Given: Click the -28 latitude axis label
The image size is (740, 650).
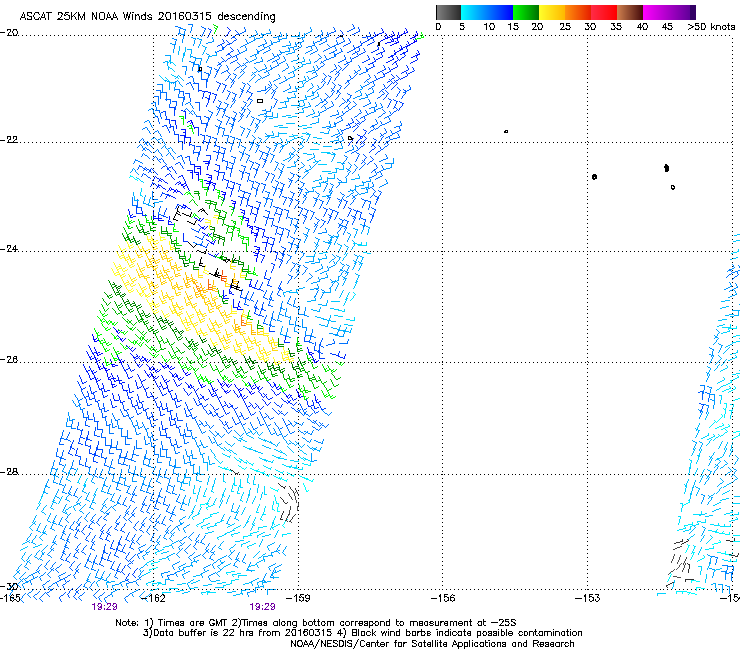Looking at the screenshot, I should click(x=9, y=472).
